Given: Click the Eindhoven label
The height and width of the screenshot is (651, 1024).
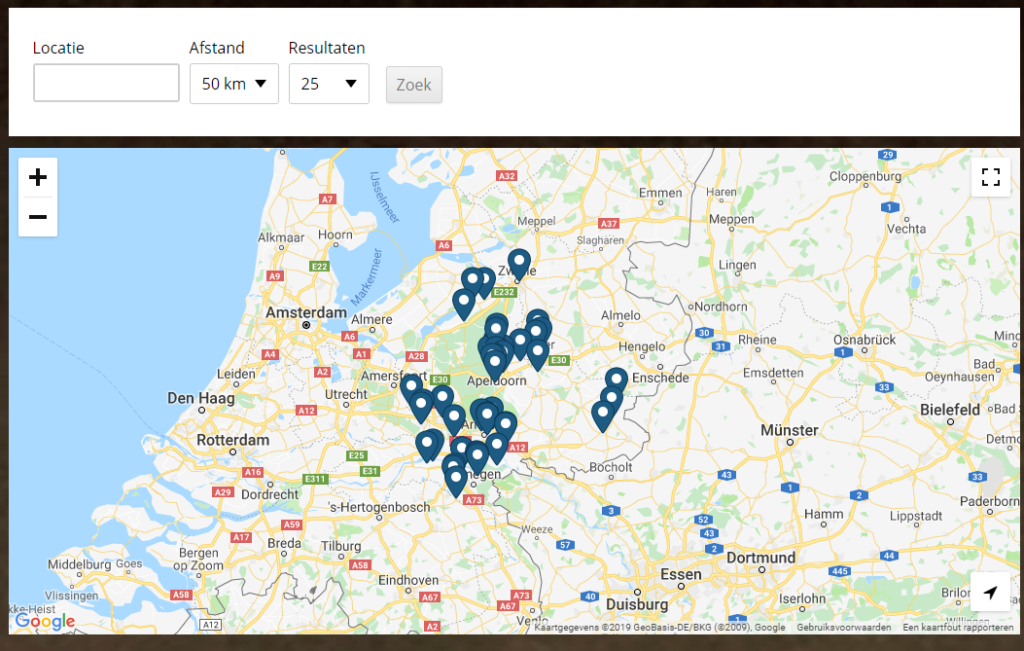Looking at the screenshot, I should click(408, 580).
